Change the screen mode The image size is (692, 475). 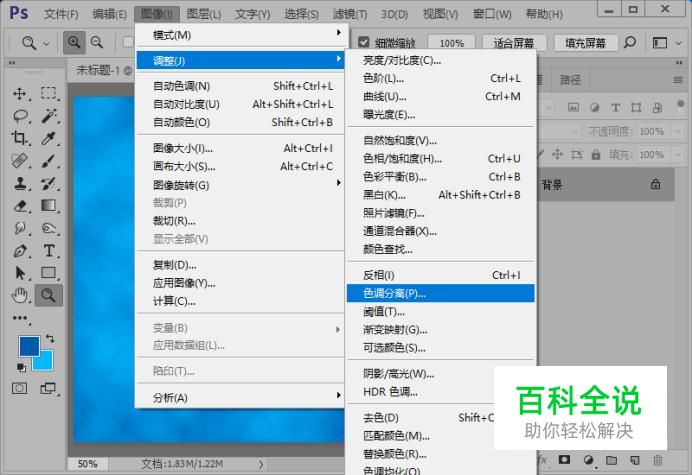click(x=48, y=388)
